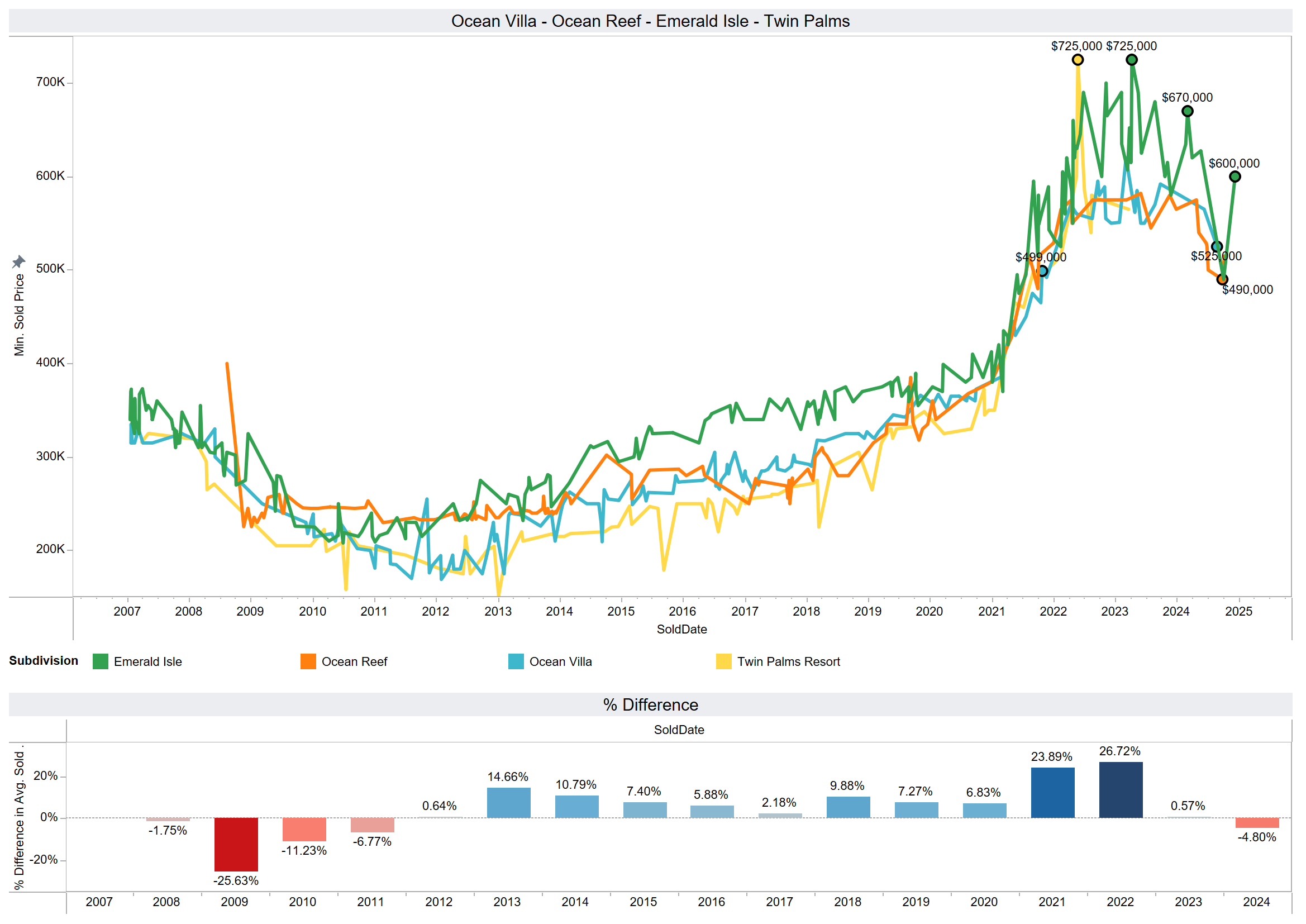Click the 7.40% bar for 2015
This screenshot has width=1306, height=924.
(645, 810)
